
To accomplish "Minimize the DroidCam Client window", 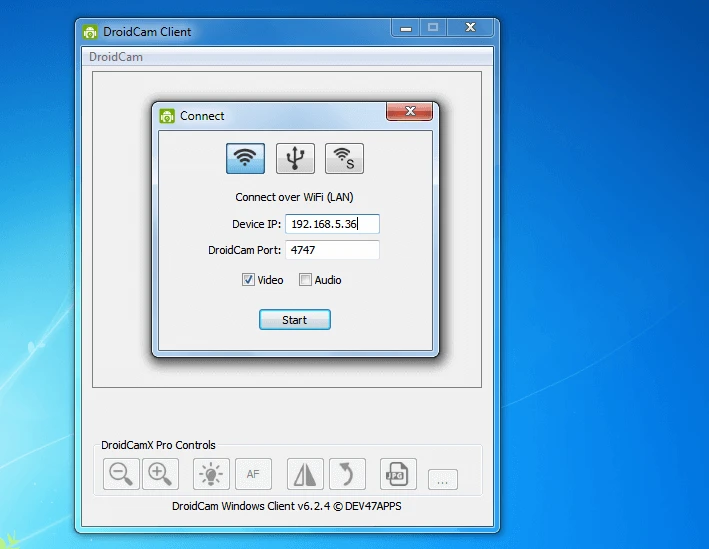I will pos(406,29).
